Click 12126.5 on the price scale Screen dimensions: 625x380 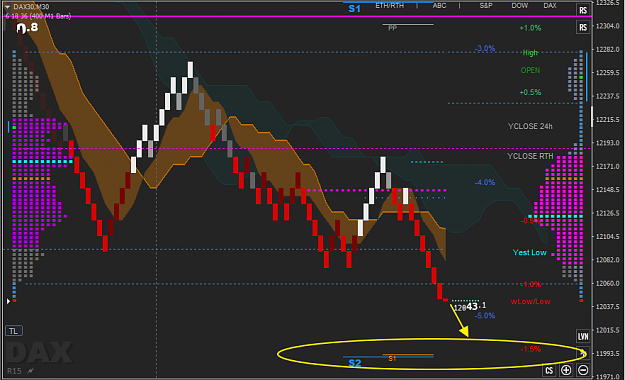[607, 213]
